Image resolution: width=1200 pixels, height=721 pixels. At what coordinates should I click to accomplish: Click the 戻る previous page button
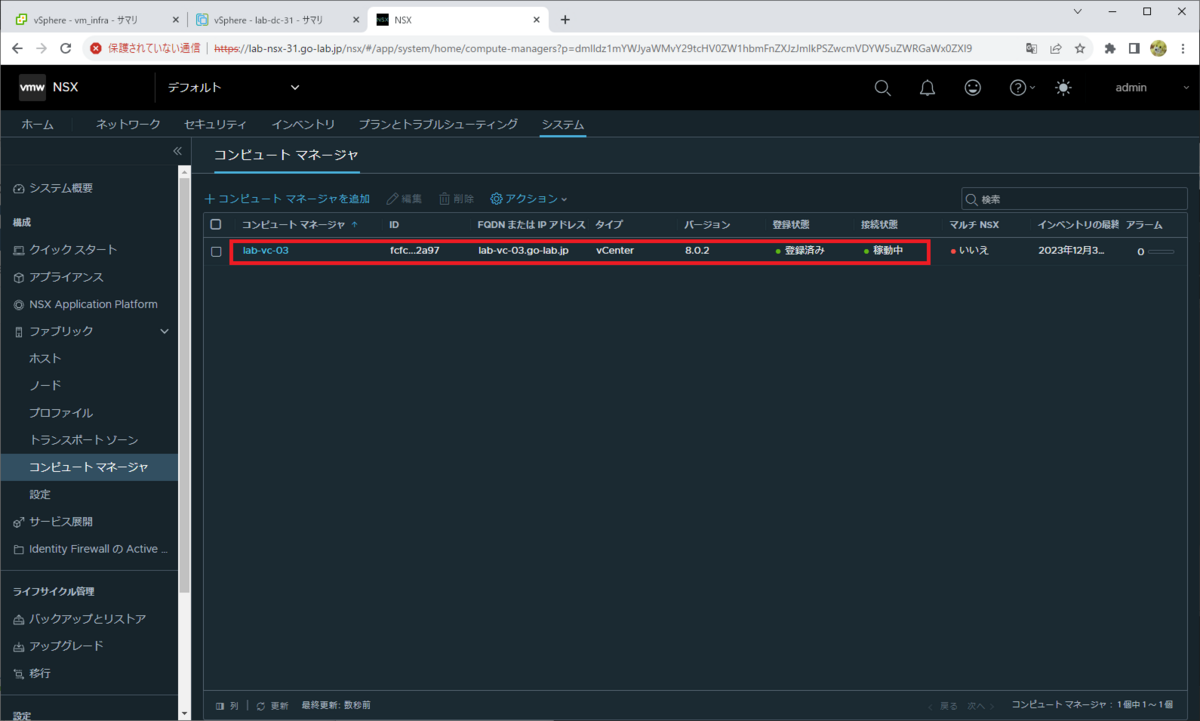point(942,705)
